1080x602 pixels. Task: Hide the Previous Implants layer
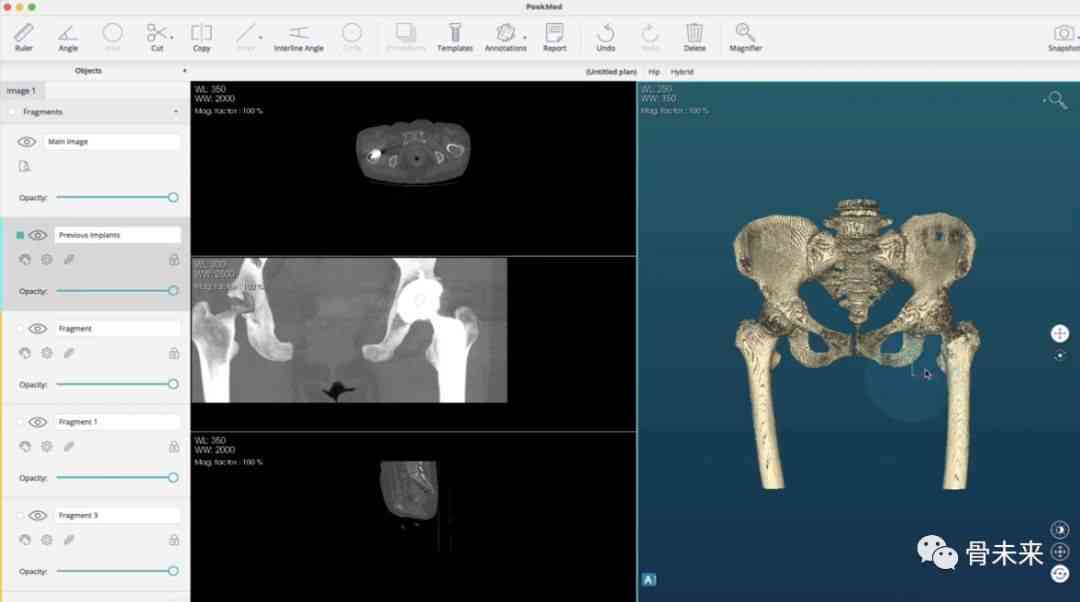(38, 236)
